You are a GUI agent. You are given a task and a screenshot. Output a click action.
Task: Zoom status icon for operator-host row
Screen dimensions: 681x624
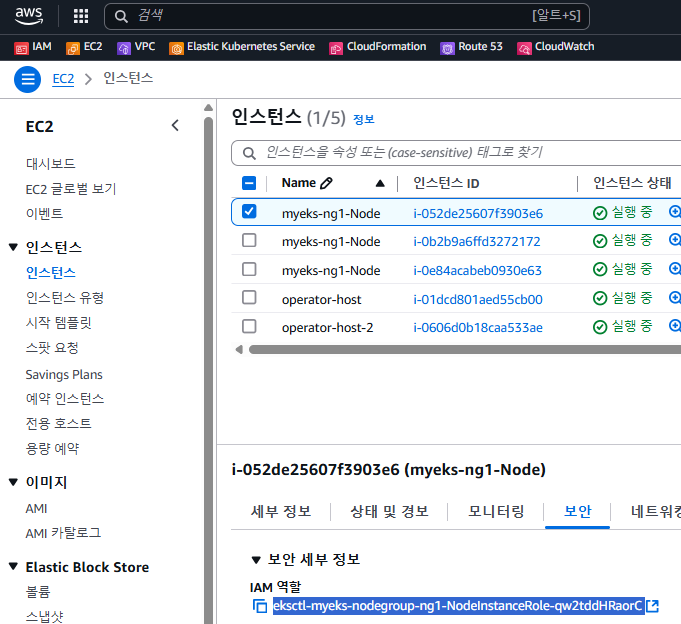pyautogui.click(x=674, y=298)
